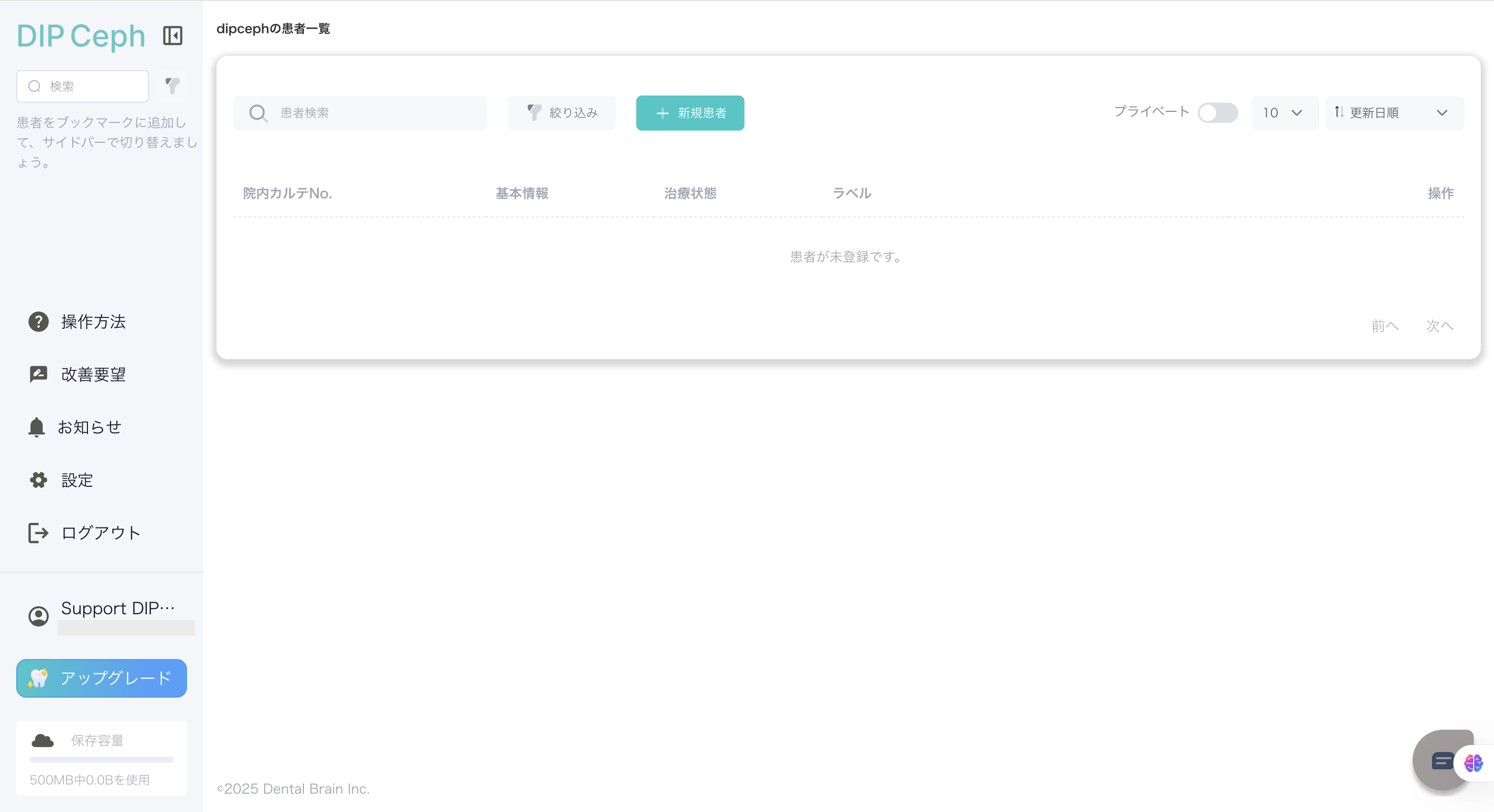Image resolution: width=1494 pixels, height=812 pixels.
Task: Expand the 更新日順 sort dropdown
Action: [1394, 112]
